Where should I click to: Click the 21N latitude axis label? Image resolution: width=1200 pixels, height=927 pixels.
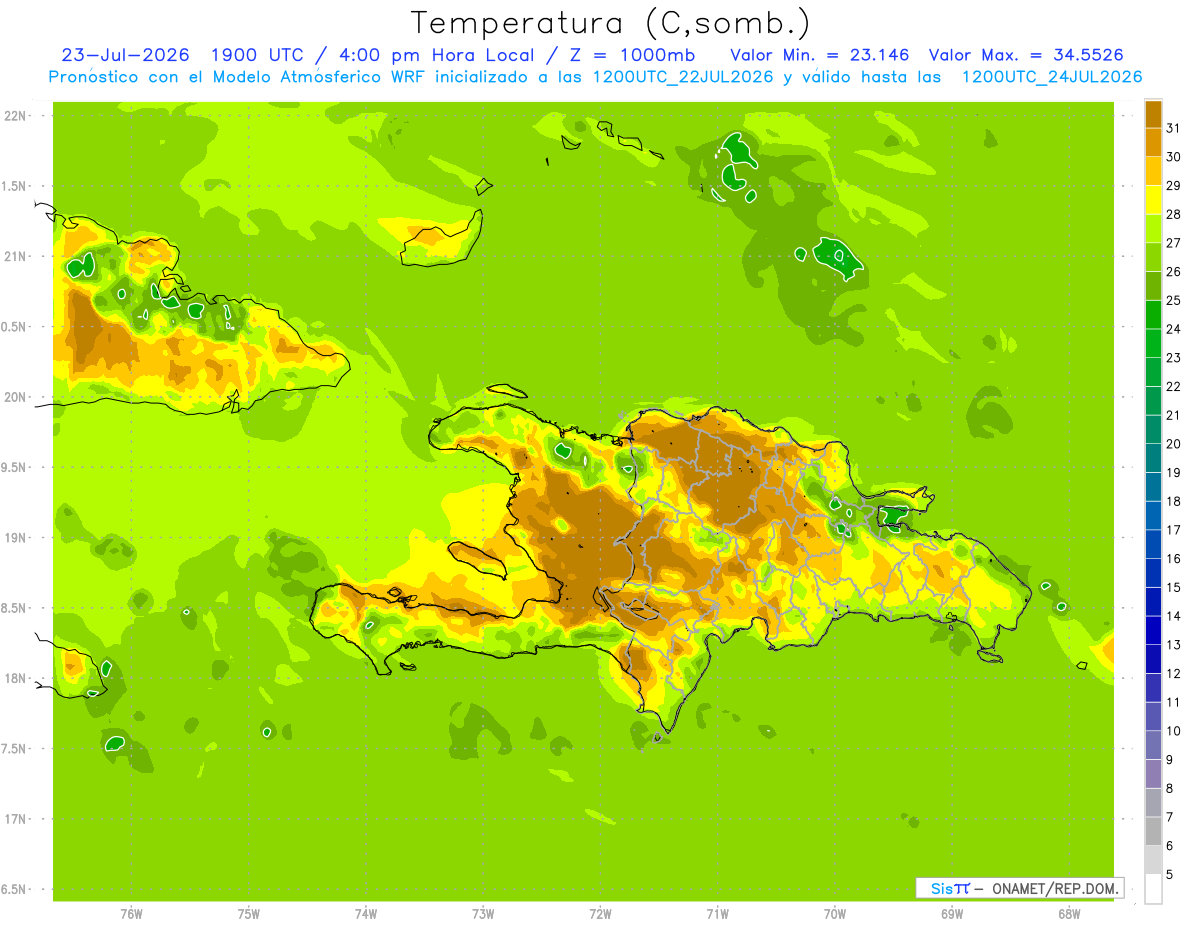point(16,256)
